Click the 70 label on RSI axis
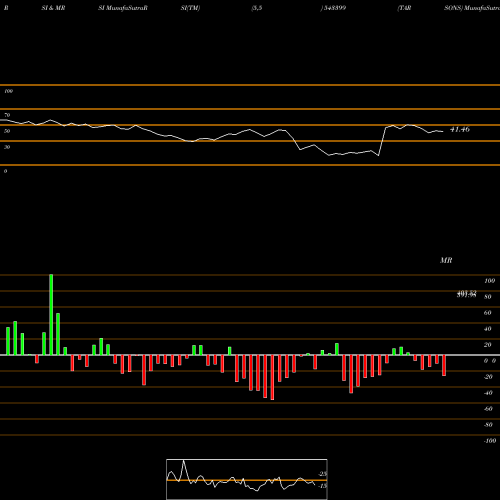 point(7,115)
